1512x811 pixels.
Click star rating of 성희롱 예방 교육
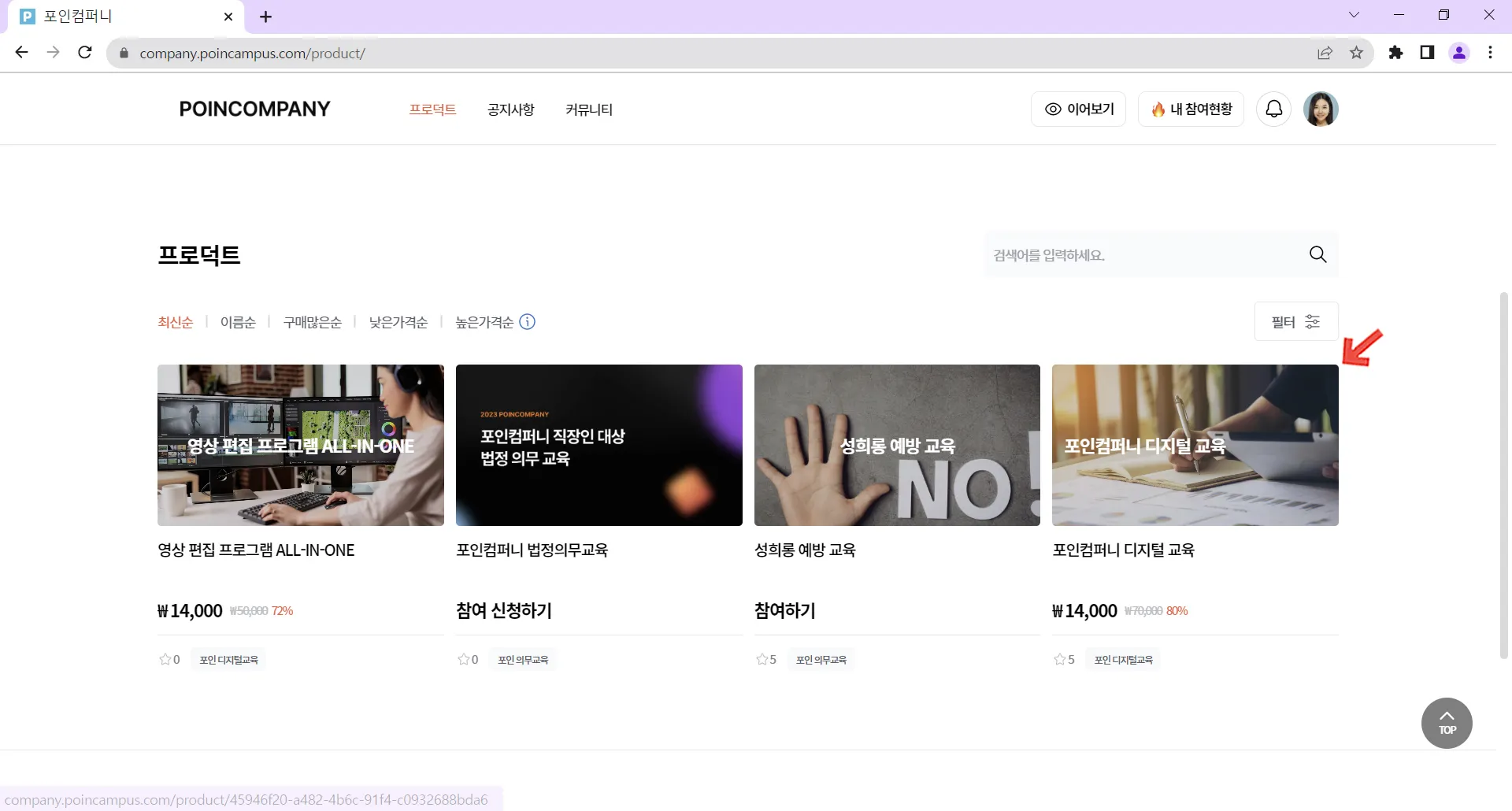[x=766, y=659]
